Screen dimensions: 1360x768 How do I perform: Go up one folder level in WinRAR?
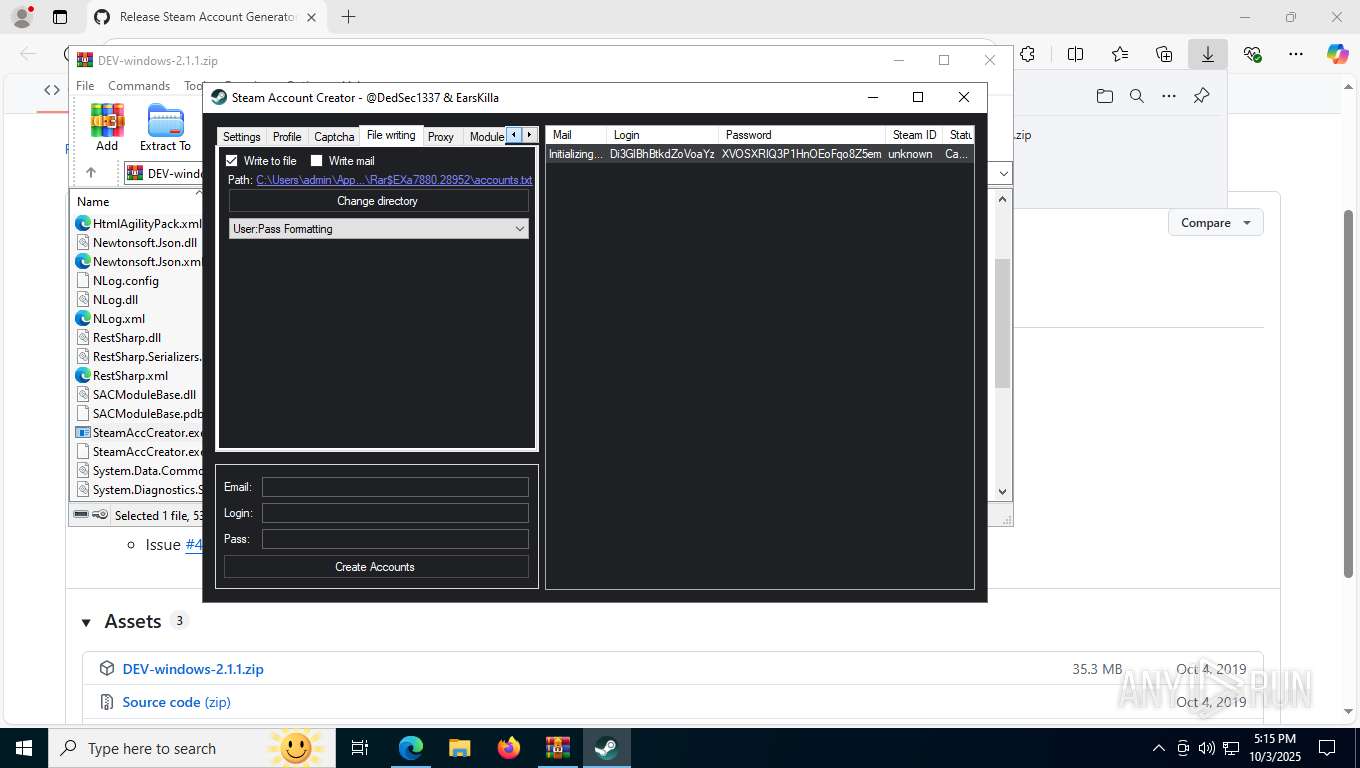[x=91, y=173]
